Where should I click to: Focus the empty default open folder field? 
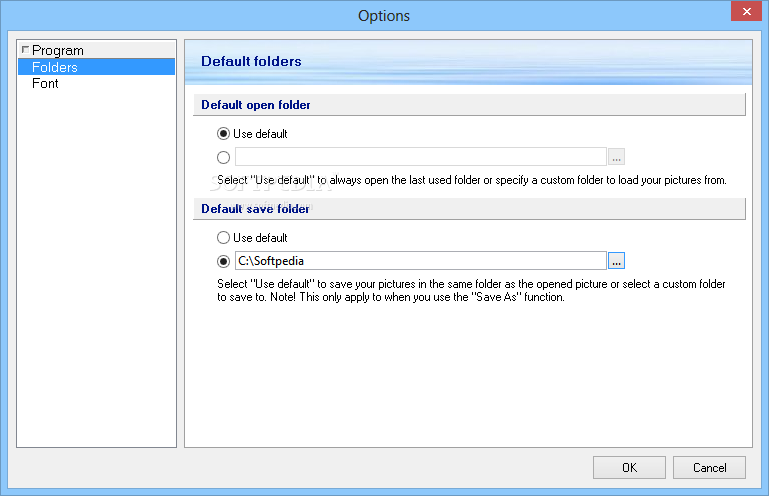421,157
